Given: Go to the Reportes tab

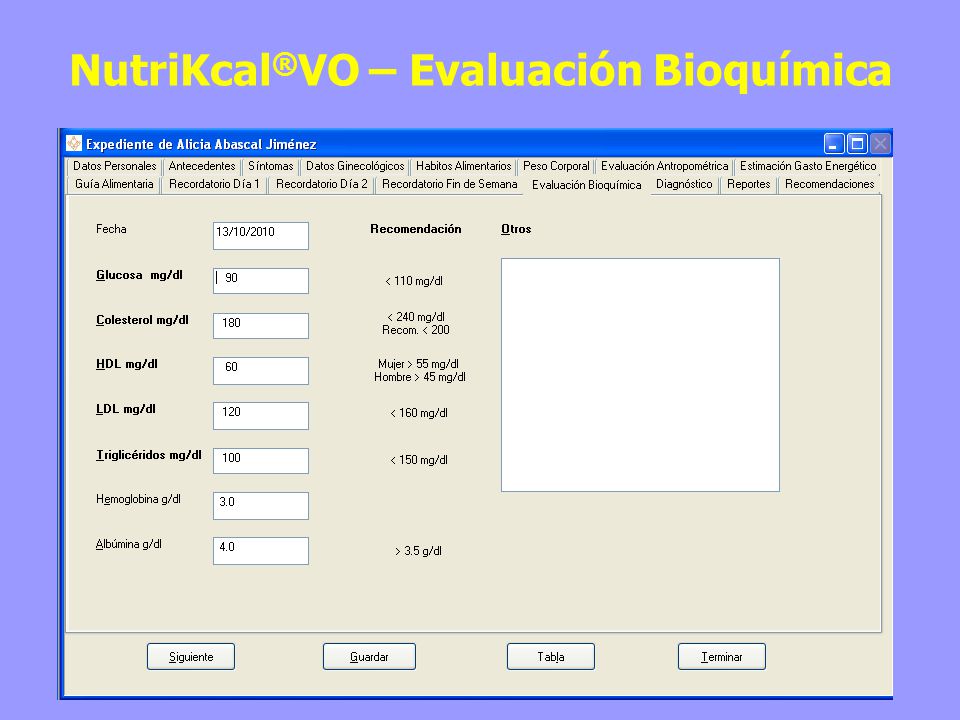Looking at the screenshot, I should coord(748,184).
